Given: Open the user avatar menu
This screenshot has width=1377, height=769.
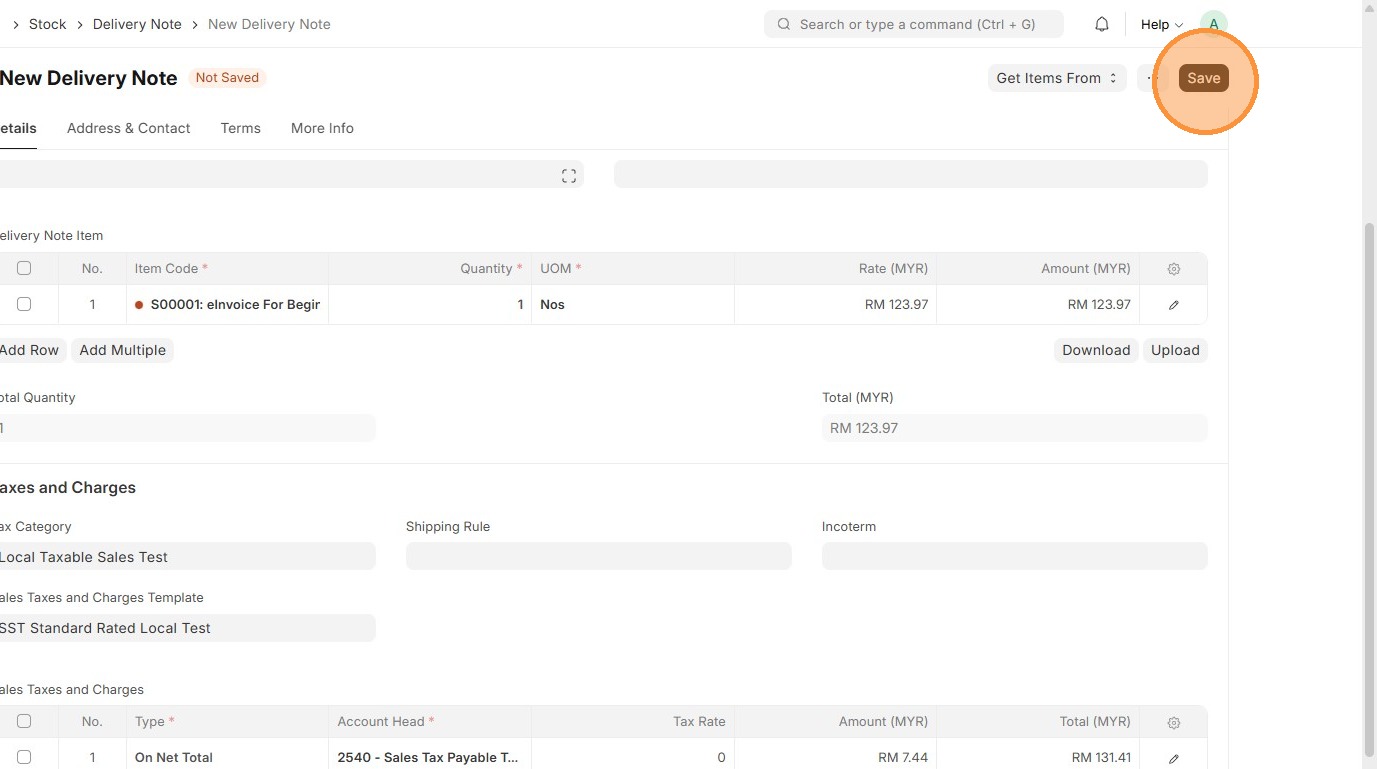Looking at the screenshot, I should 1213,24.
